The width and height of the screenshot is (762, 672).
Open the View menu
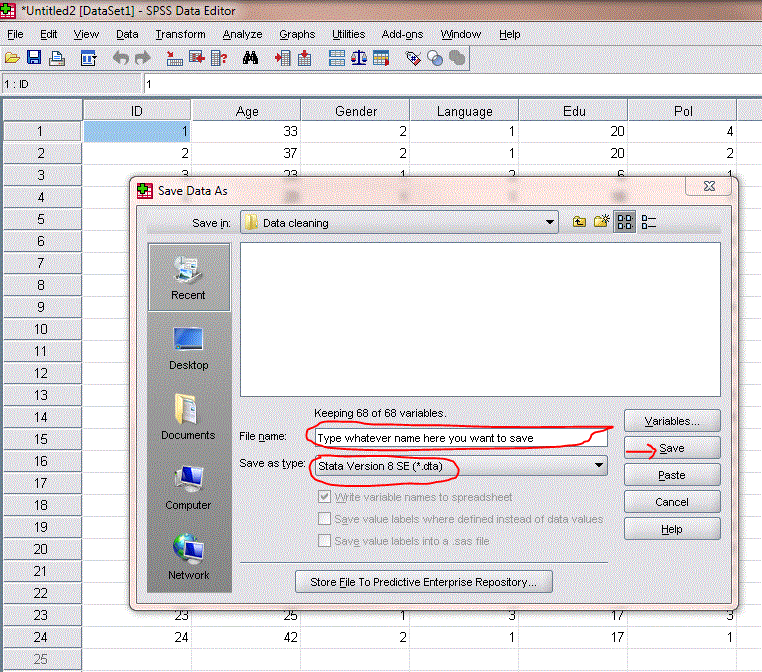coord(86,34)
